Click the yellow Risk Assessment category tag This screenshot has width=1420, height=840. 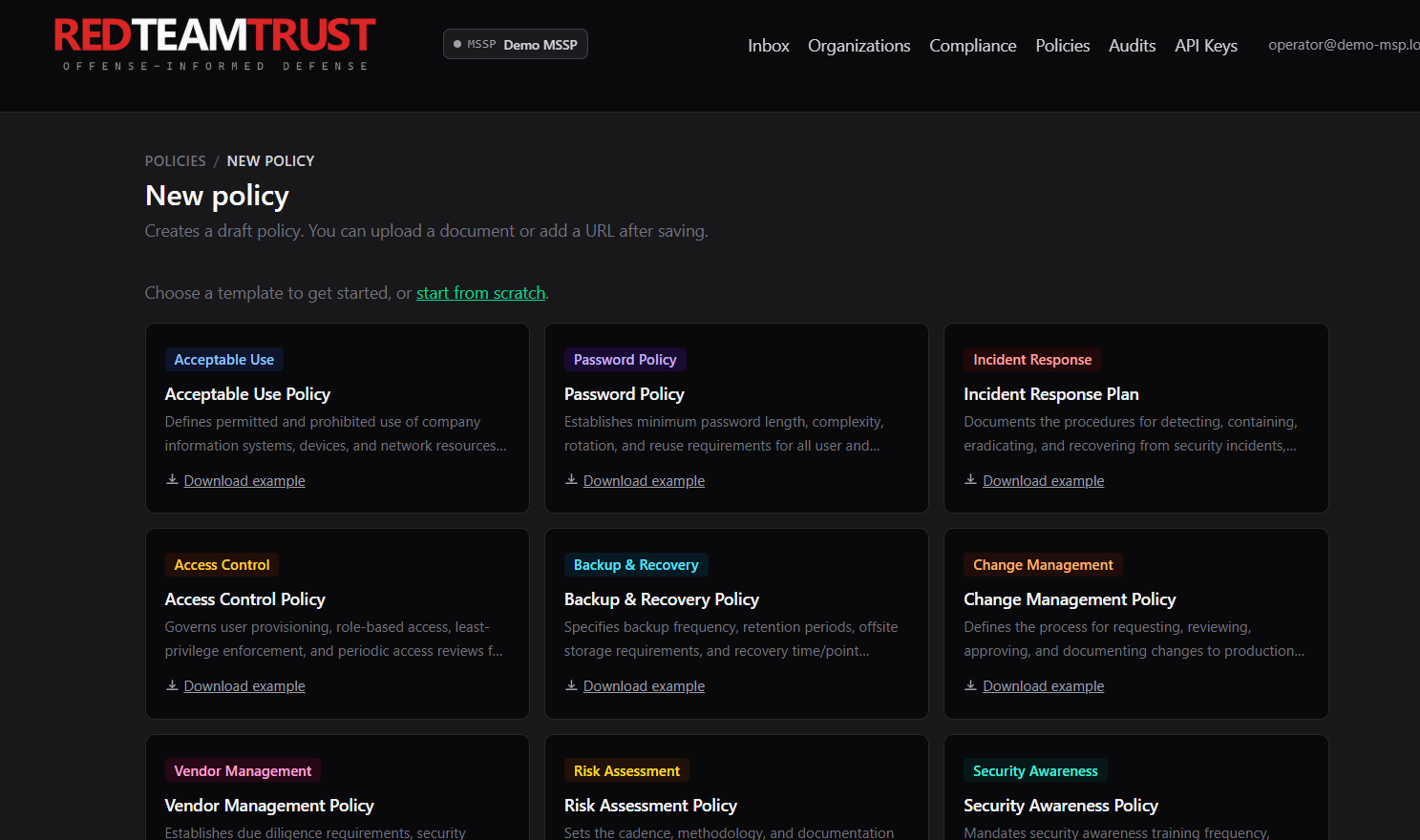tap(626, 771)
